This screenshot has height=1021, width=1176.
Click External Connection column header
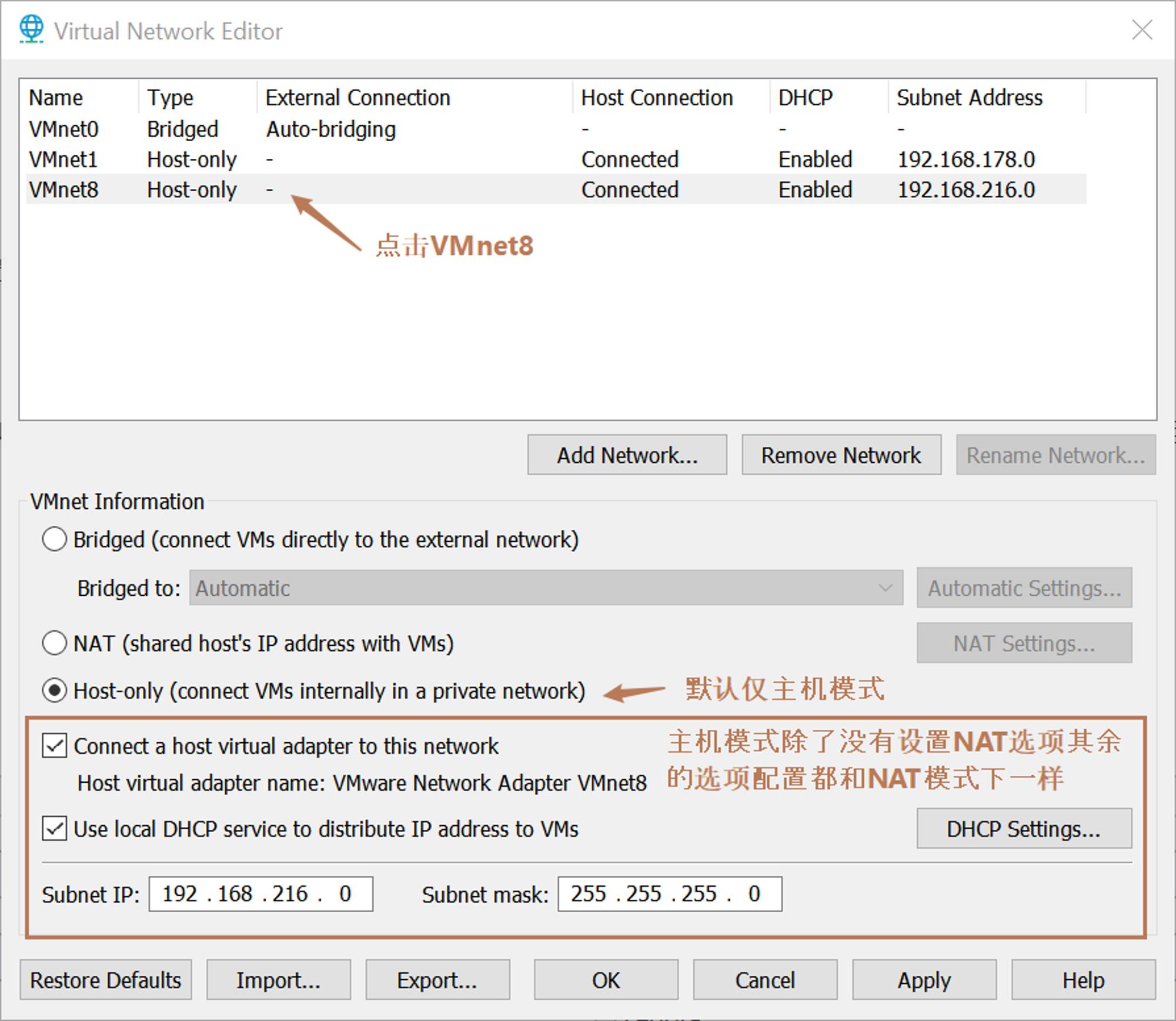[415, 97]
